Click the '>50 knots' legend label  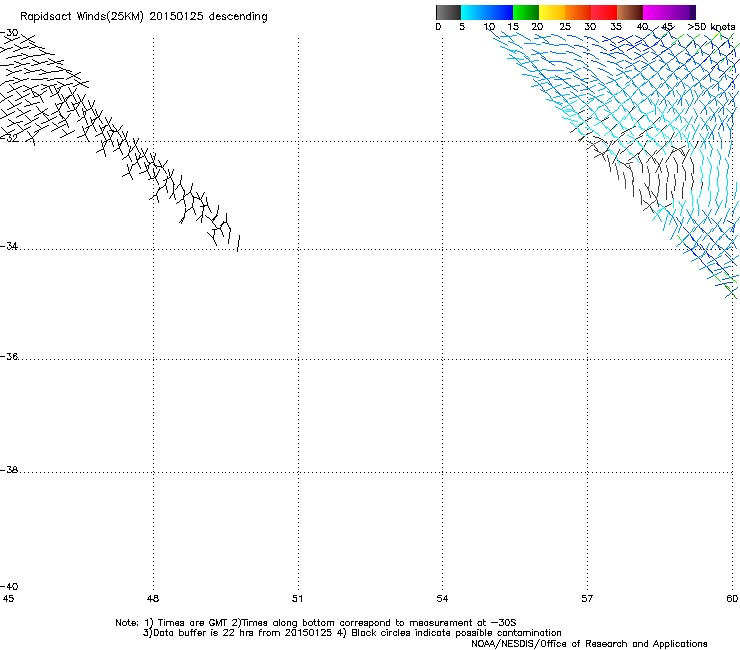tap(711, 27)
